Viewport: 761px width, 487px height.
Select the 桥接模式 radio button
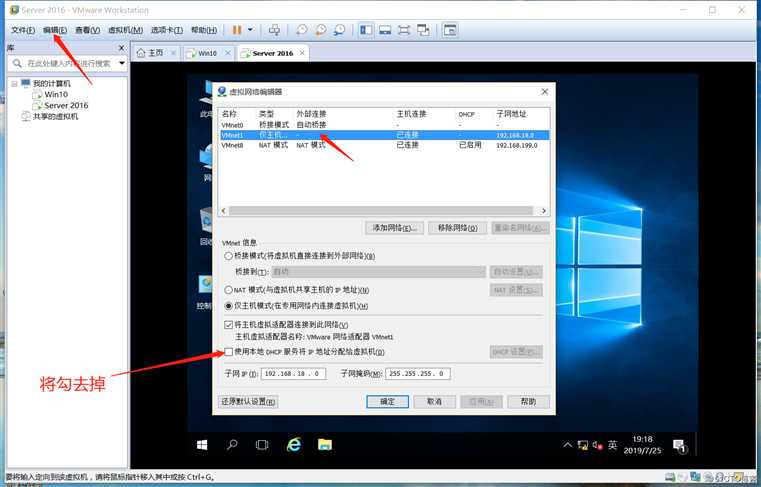tap(228, 256)
